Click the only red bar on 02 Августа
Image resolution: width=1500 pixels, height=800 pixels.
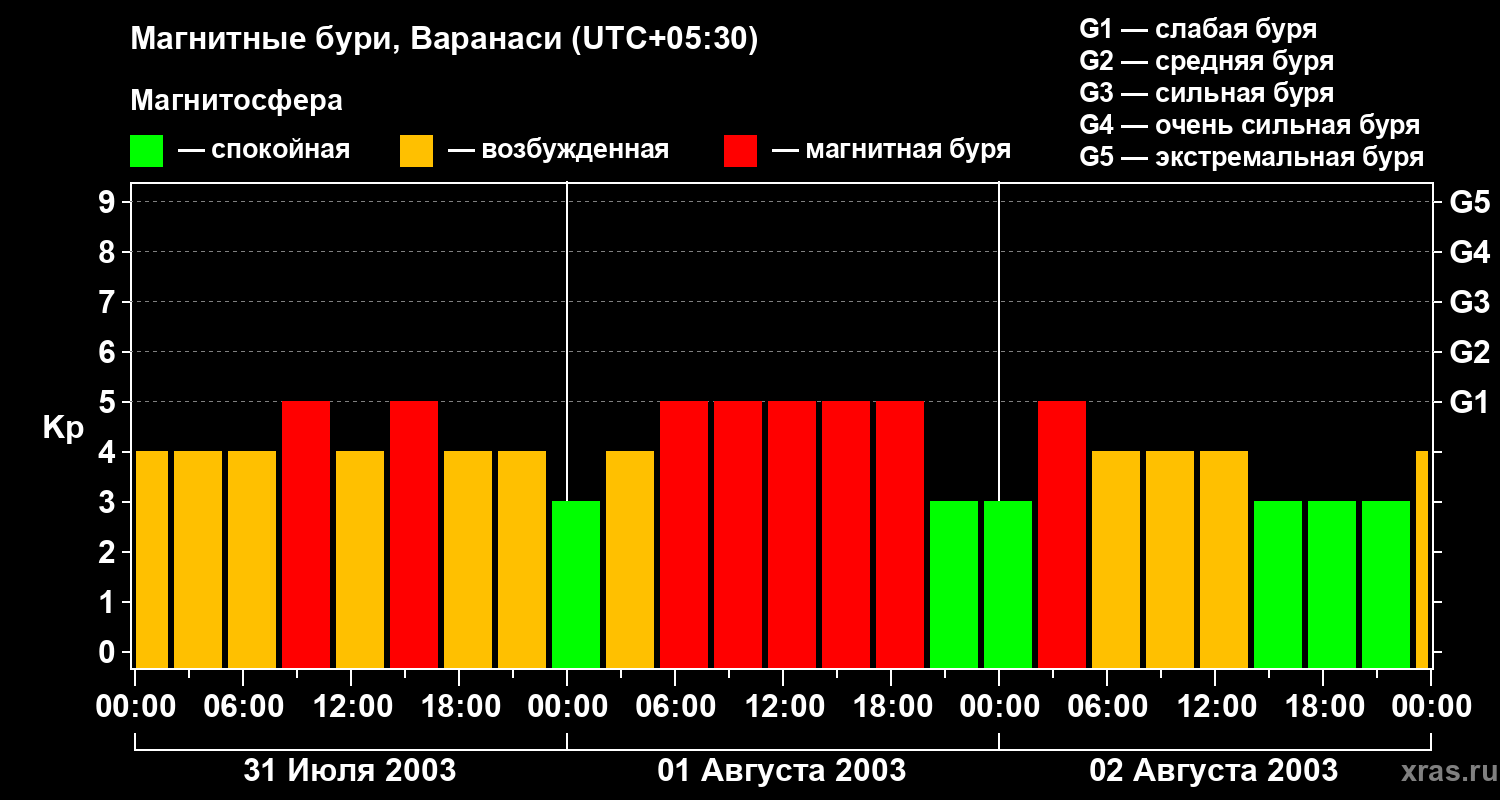1062,535
